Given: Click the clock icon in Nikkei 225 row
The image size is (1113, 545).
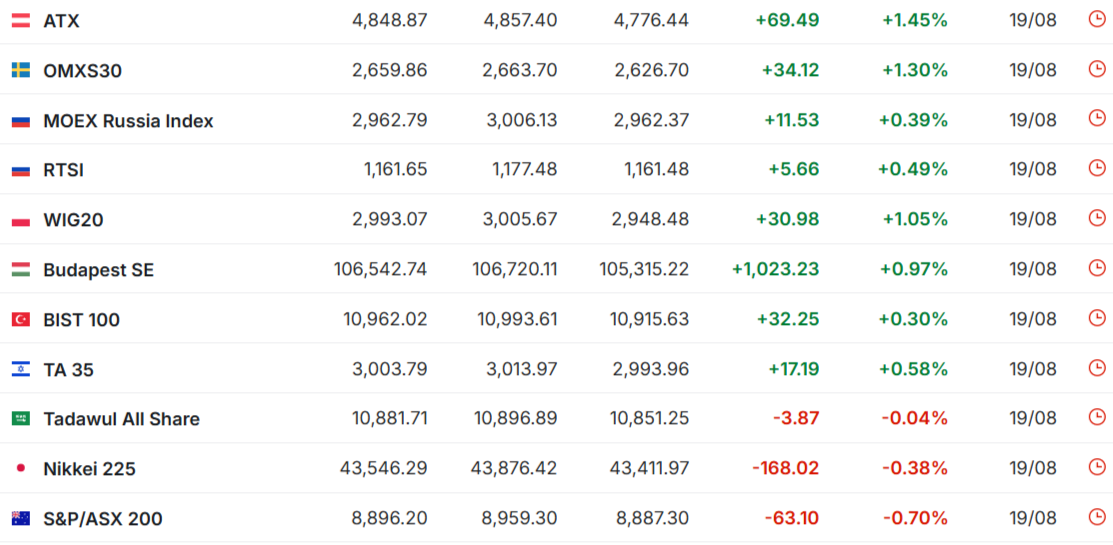Looking at the screenshot, I should pos(1097,468).
